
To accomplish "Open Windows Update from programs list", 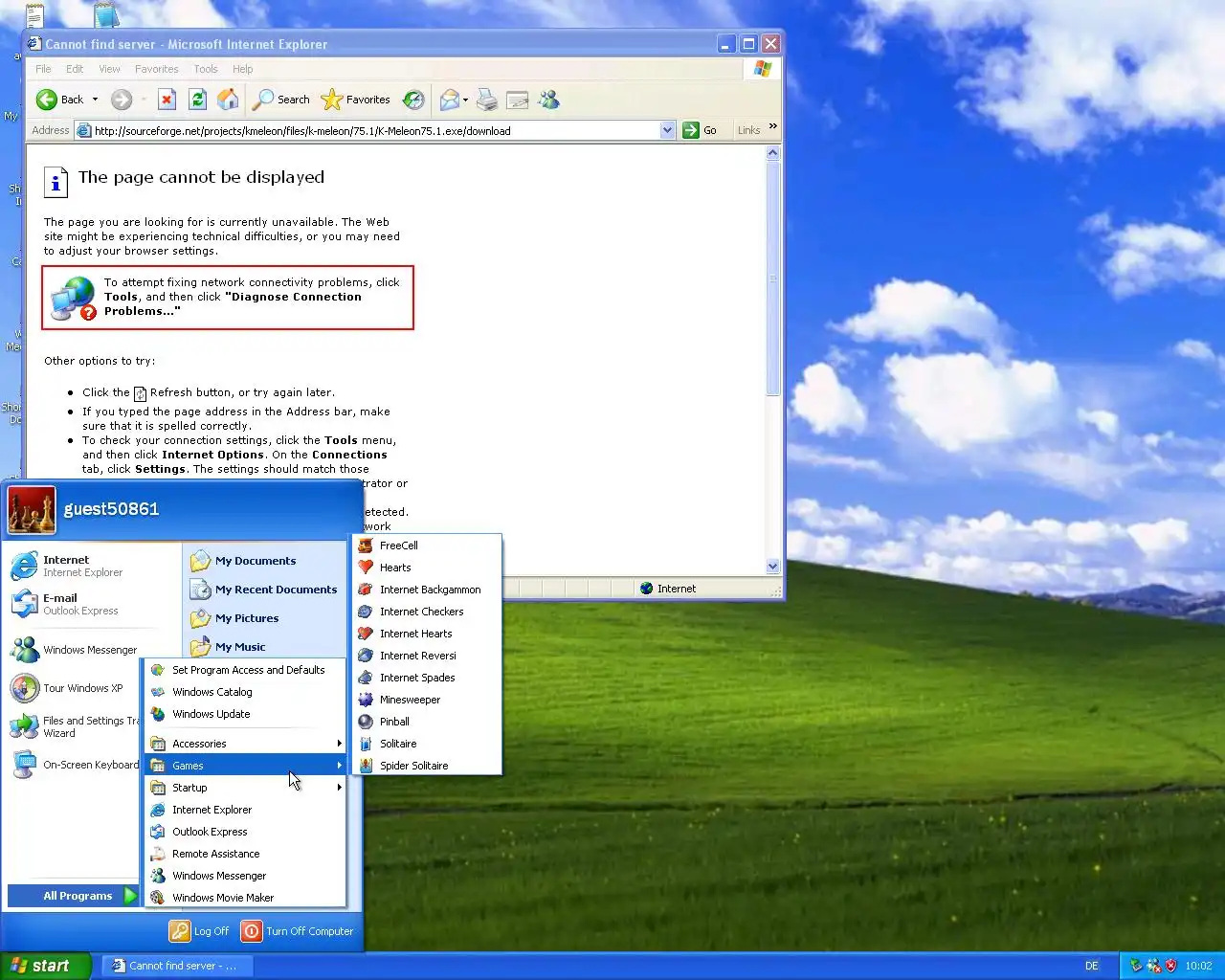I will click(245, 714).
